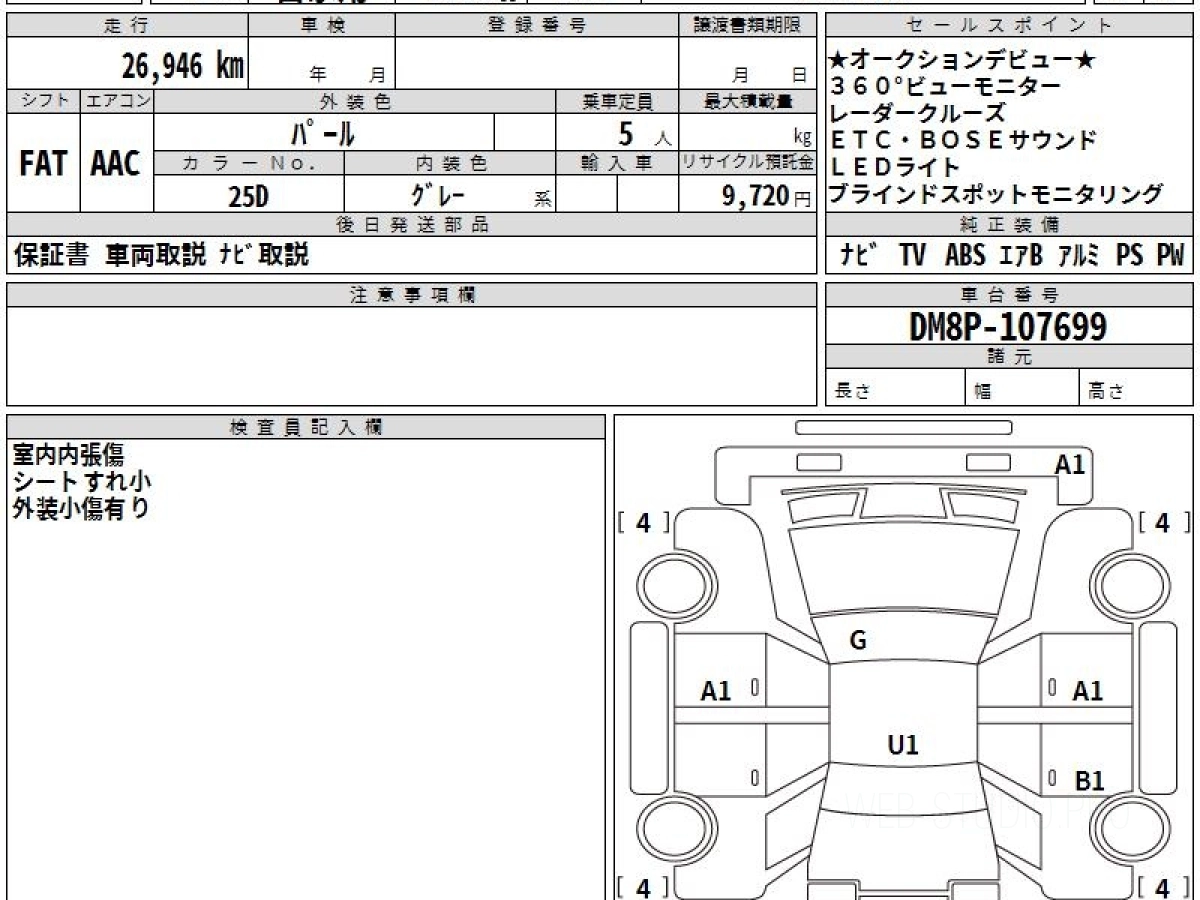The width and height of the screenshot is (1200, 900).
Task: Click the PW equipment entry
Action: pyautogui.click(x=1170, y=256)
